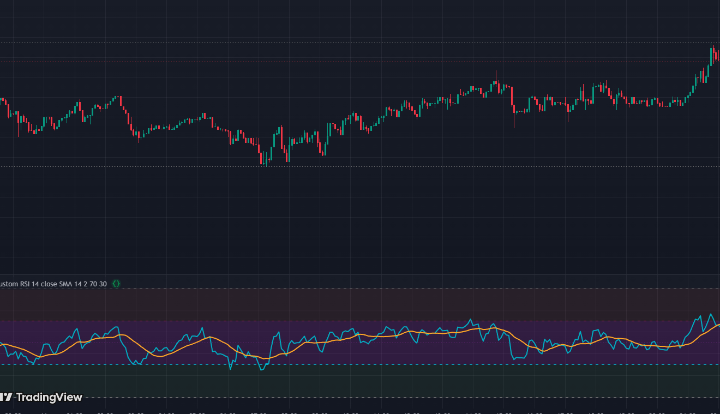The height and width of the screenshot is (414, 720).
Task: Click the TradingView logo icon
Action: click(x=4, y=397)
